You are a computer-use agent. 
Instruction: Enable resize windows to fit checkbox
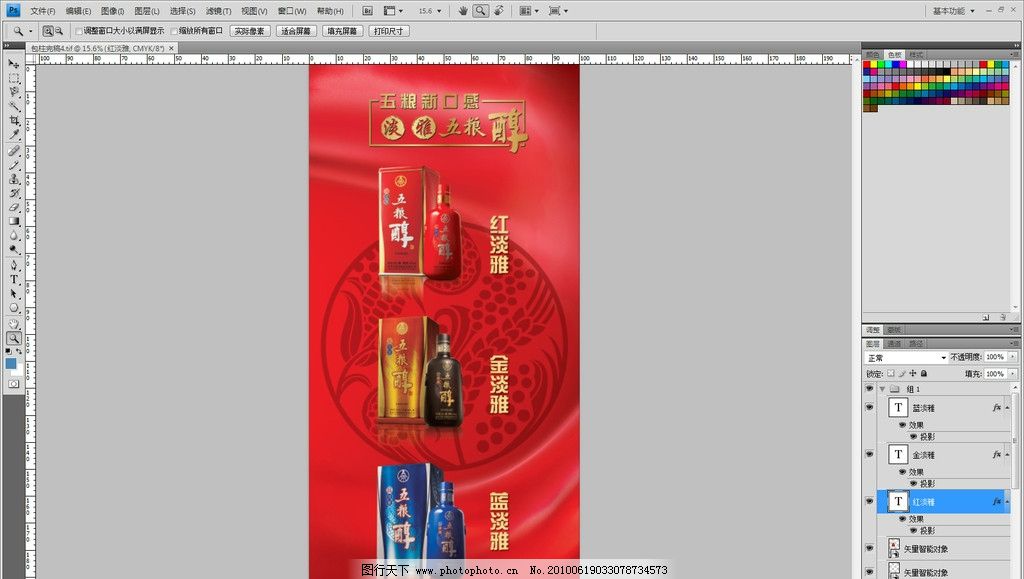pos(79,31)
